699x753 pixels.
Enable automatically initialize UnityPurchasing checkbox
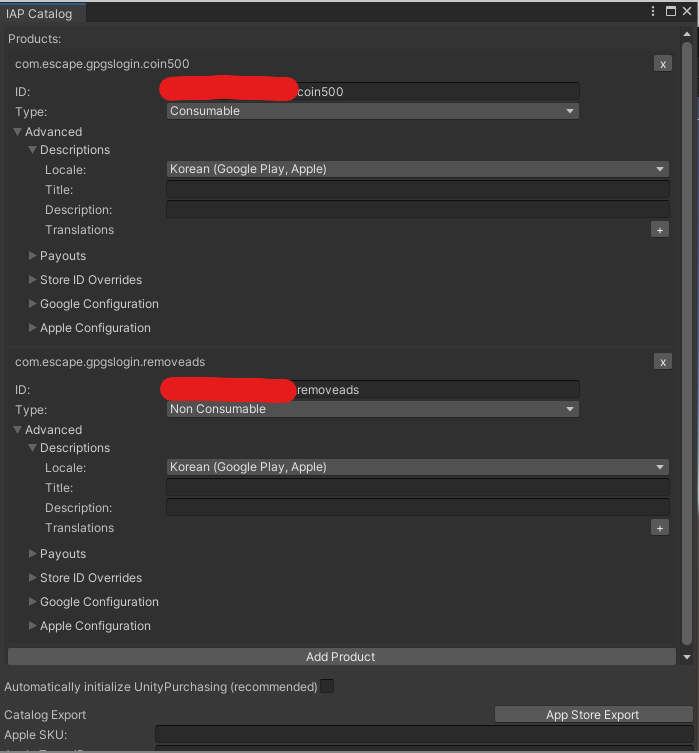coord(326,686)
